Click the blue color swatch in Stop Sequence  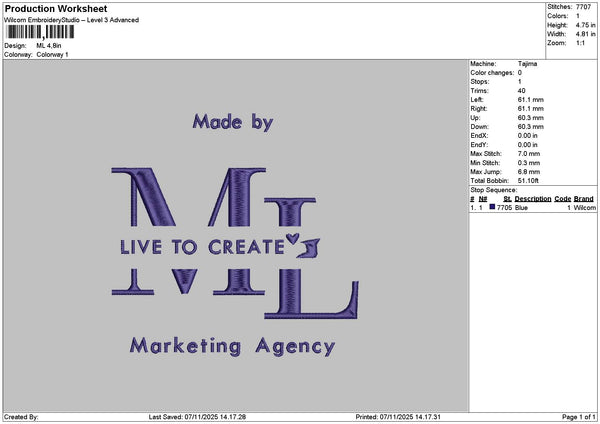click(492, 207)
